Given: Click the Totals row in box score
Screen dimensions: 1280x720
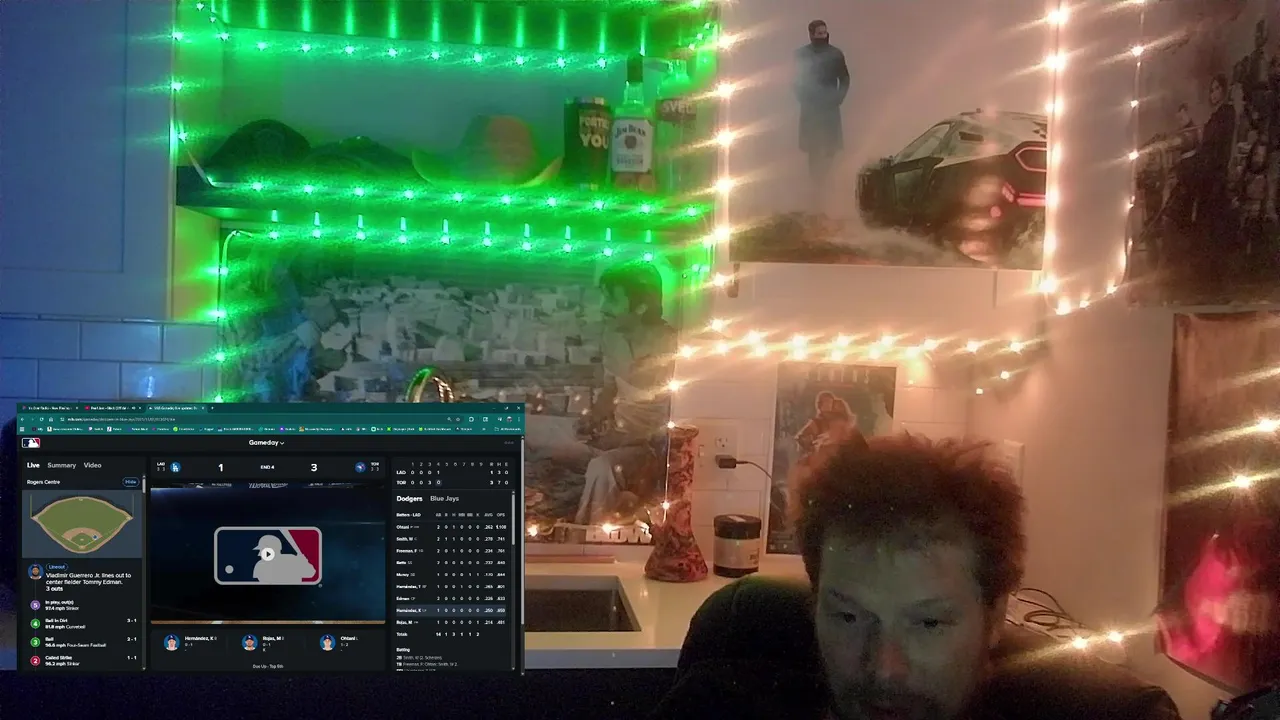Looking at the screenshot, I should [451, 634].
